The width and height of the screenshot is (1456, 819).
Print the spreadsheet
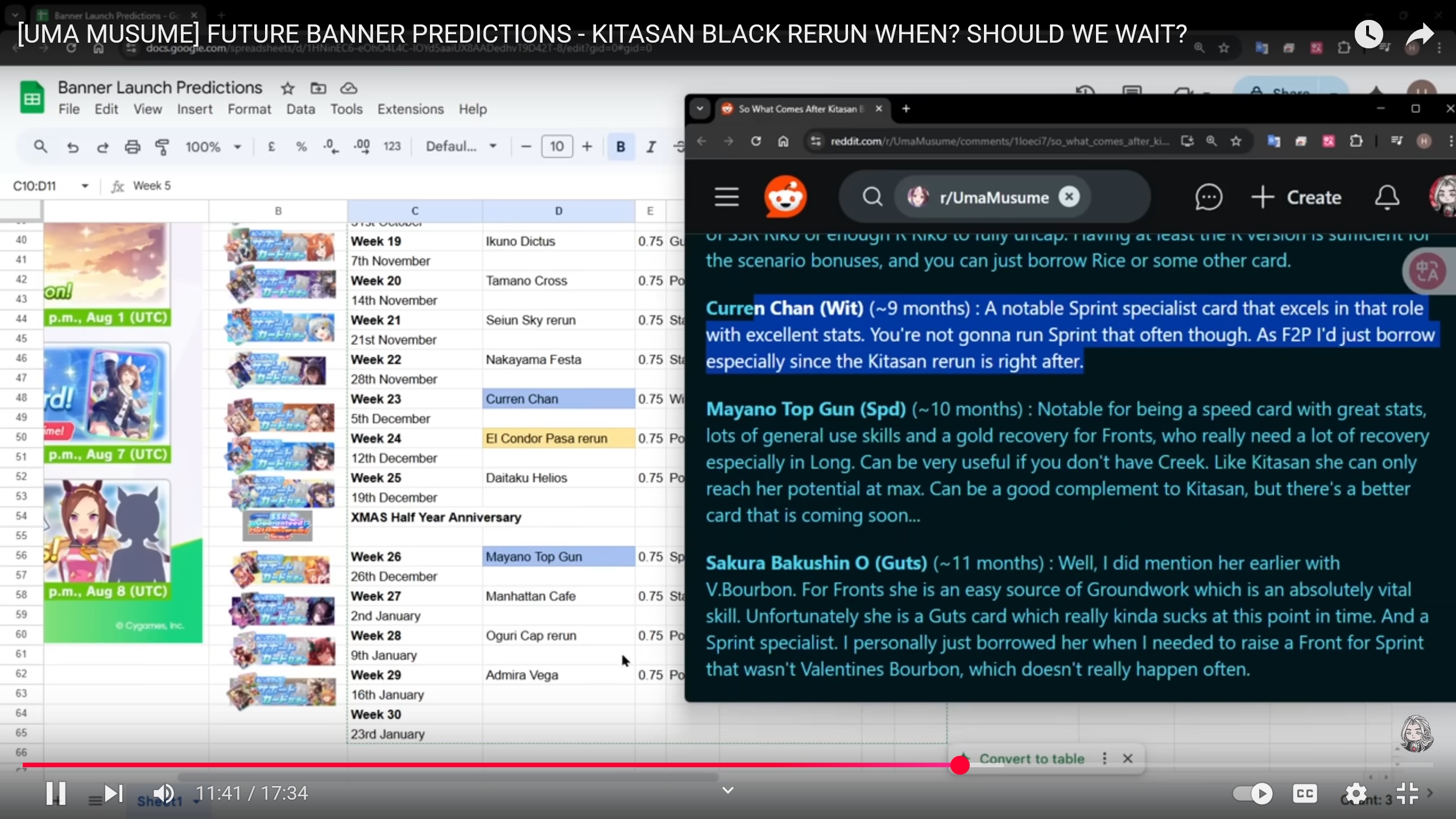(133, 147)
